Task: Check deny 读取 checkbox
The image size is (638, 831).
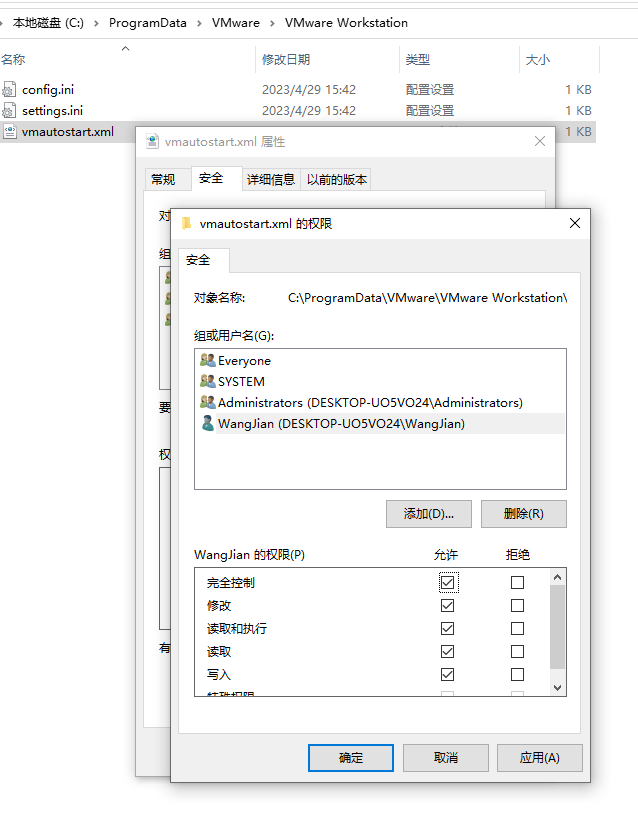Action: [x=517, y=651]
